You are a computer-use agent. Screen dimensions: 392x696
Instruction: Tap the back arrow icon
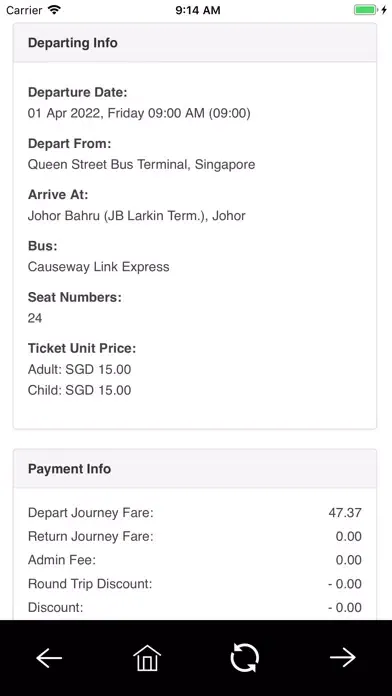[x=49, y=657]
